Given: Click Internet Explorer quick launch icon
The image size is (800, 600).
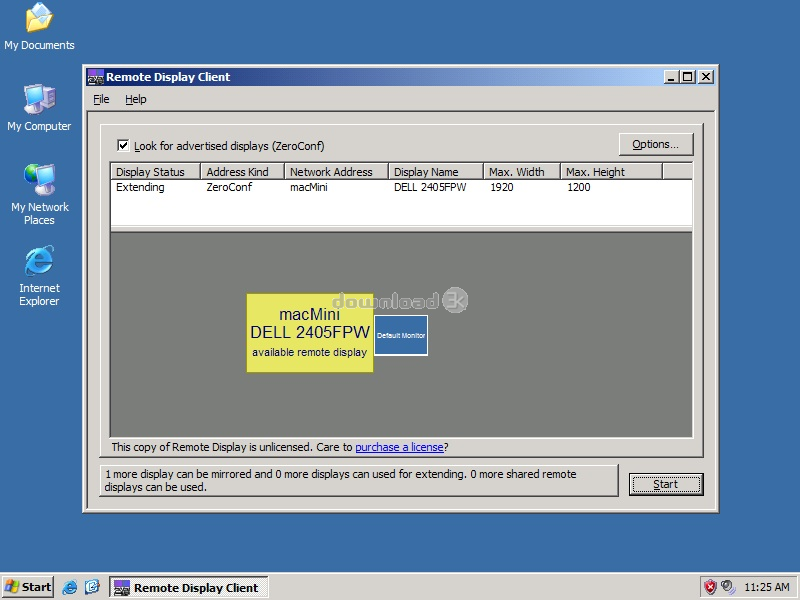Looking at the screenshot, I should click(x=69, y=588).
